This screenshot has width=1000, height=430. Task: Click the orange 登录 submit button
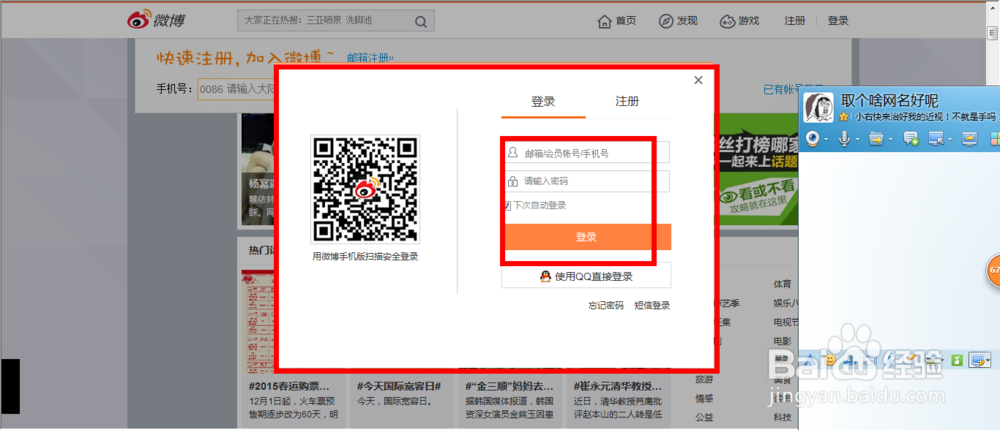click(586, 237)
